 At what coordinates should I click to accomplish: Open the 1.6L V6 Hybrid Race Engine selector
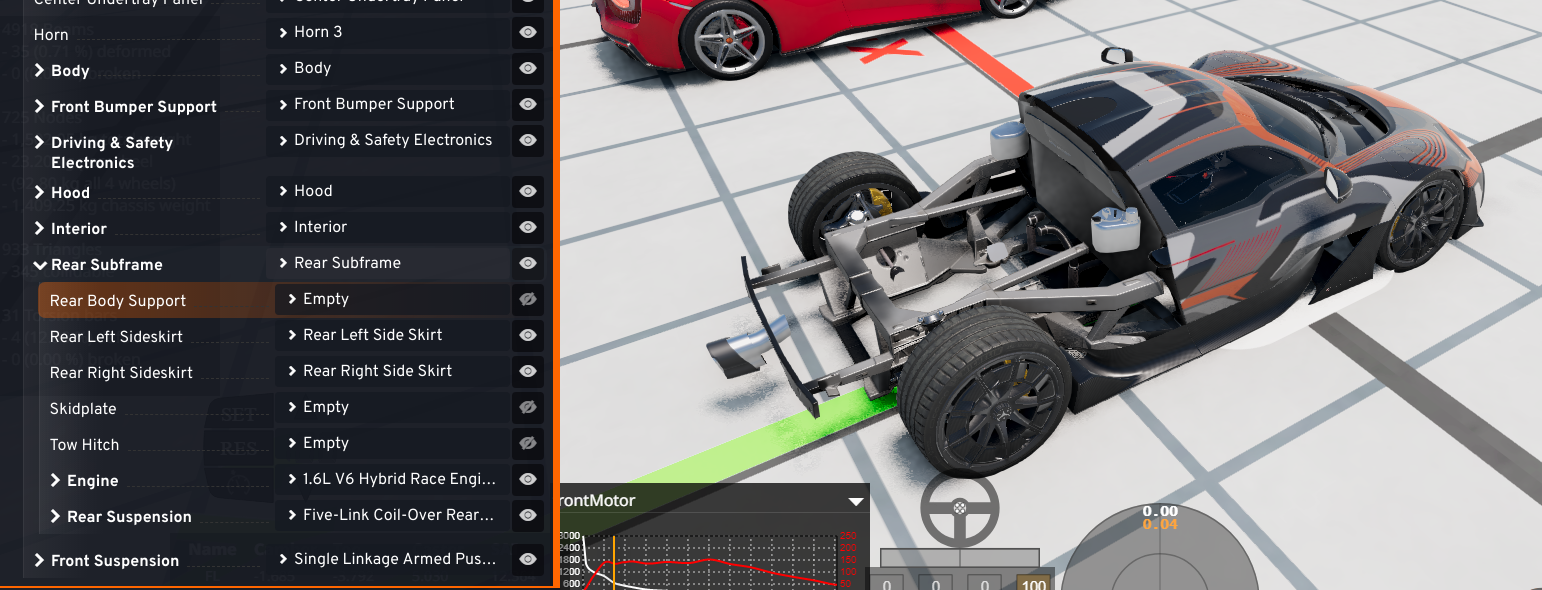pos(392,479)
